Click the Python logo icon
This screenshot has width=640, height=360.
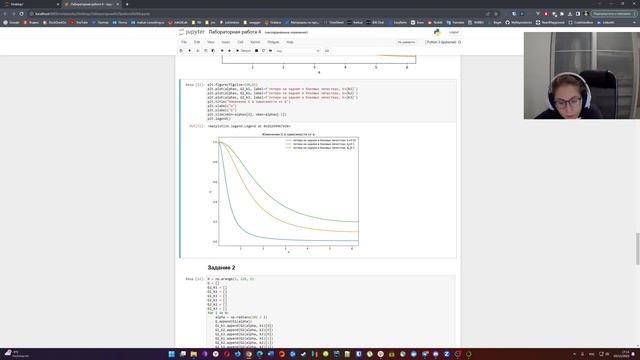point(438,32)
